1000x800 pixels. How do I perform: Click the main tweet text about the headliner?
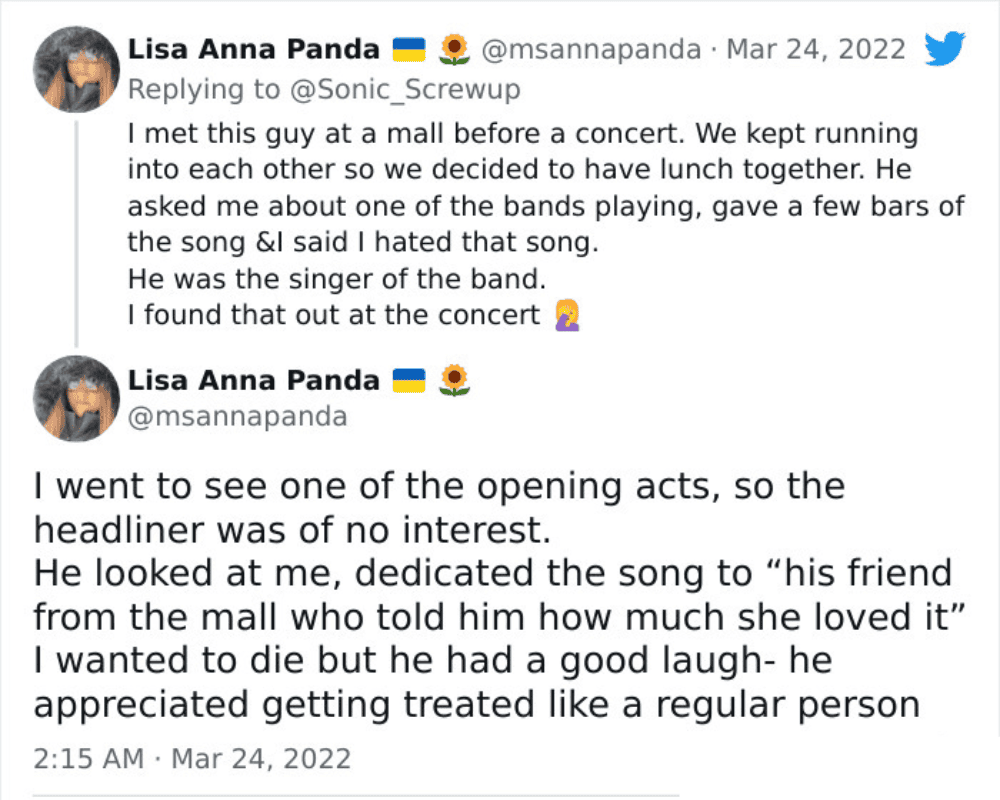pos(499,596)
